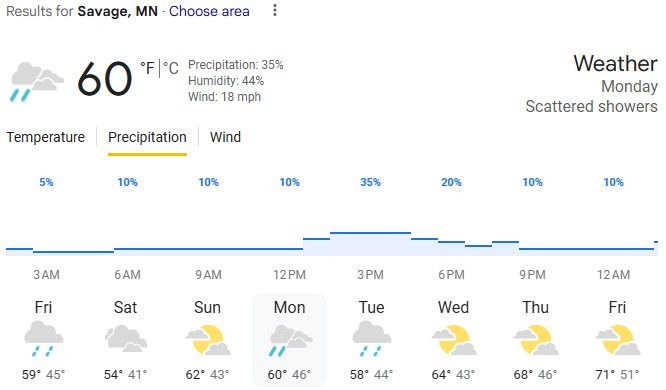The image size is (666, 390).
Task: Open the three-dot more options menu
Action: [275, 10]
